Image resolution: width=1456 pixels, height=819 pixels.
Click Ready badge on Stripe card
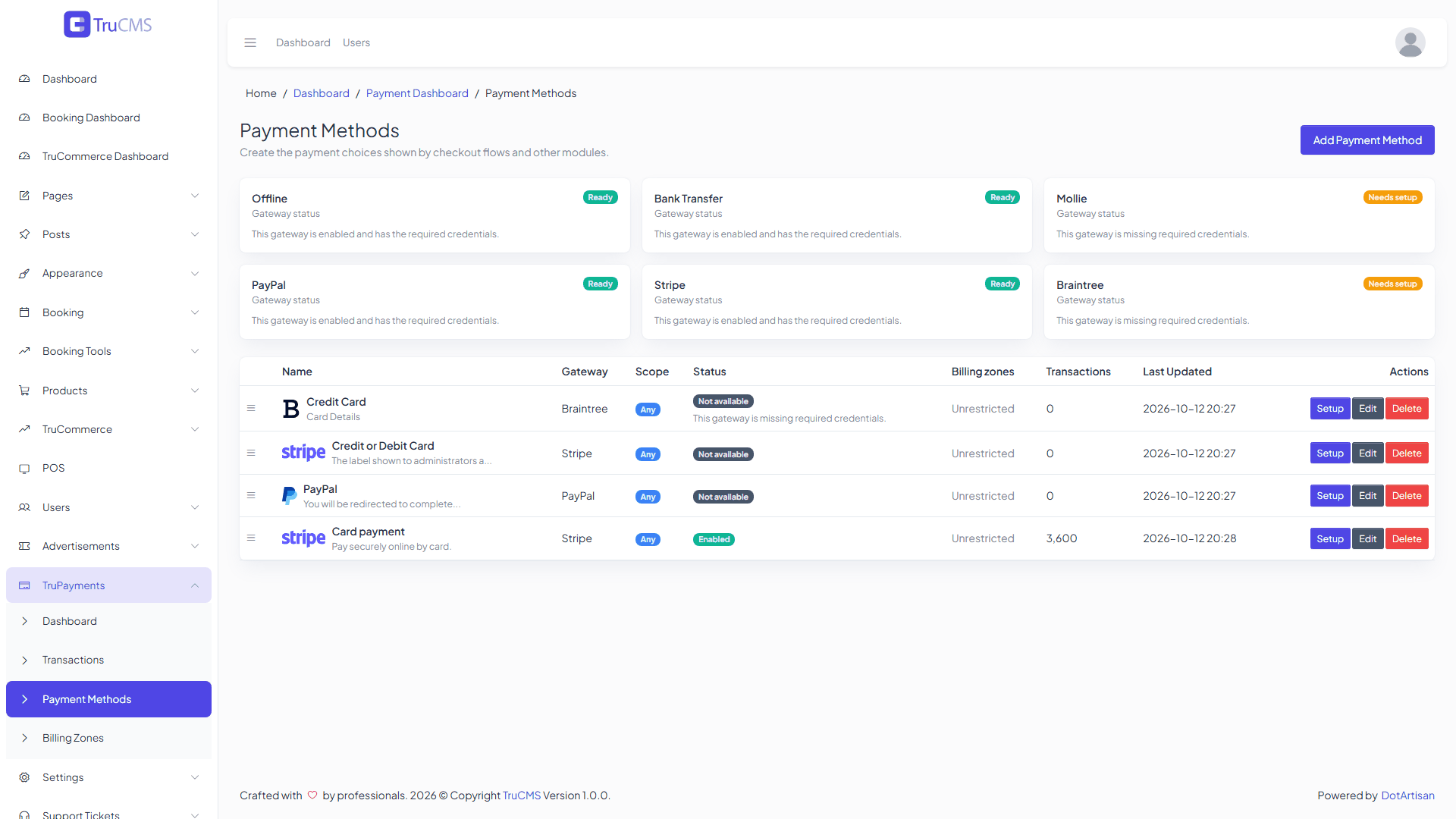[x=1003, y=284]
